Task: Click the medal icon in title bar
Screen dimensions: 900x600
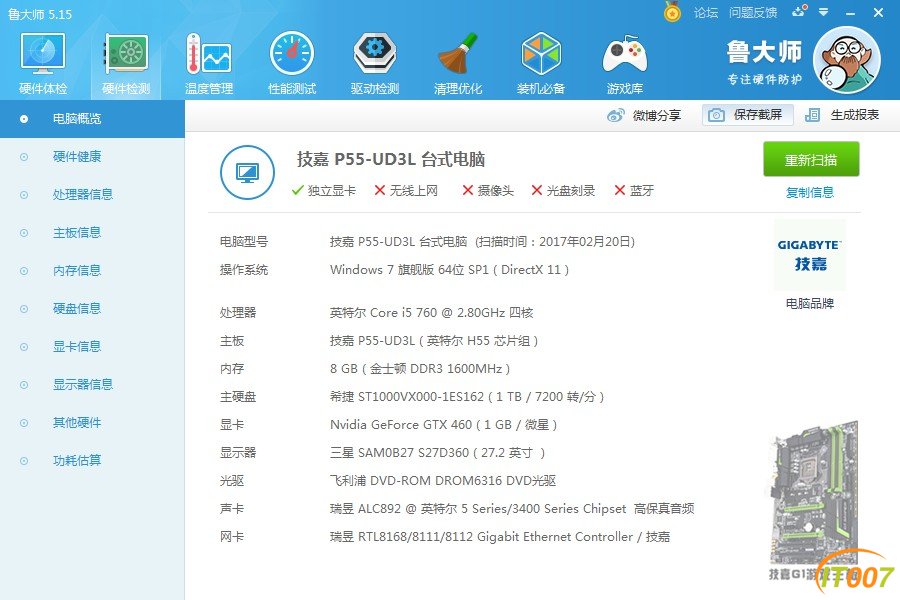Action: click(x=672, y=12)
